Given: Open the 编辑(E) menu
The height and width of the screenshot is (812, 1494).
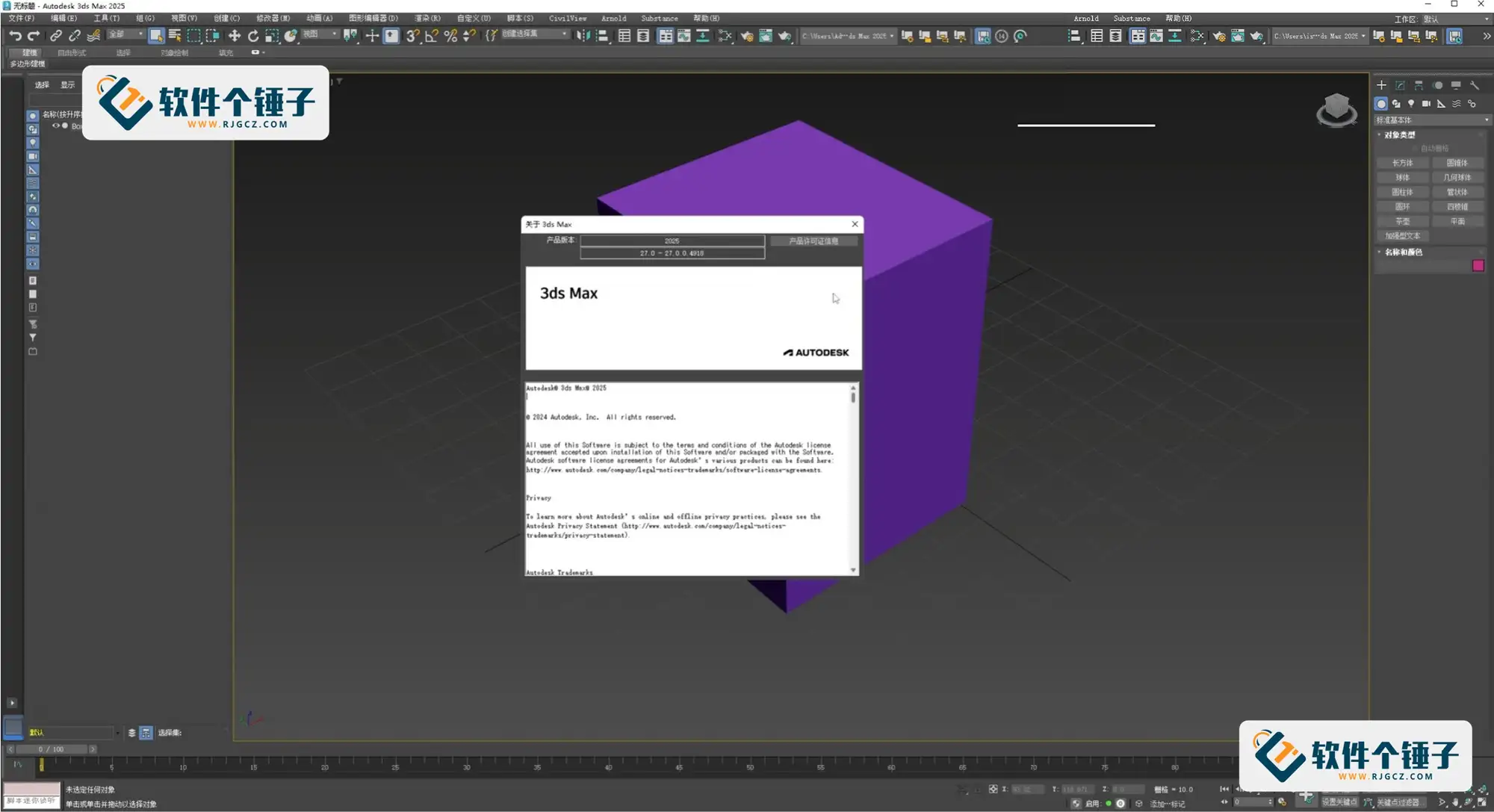Looking at the screenshot, I should pos(63,18).
